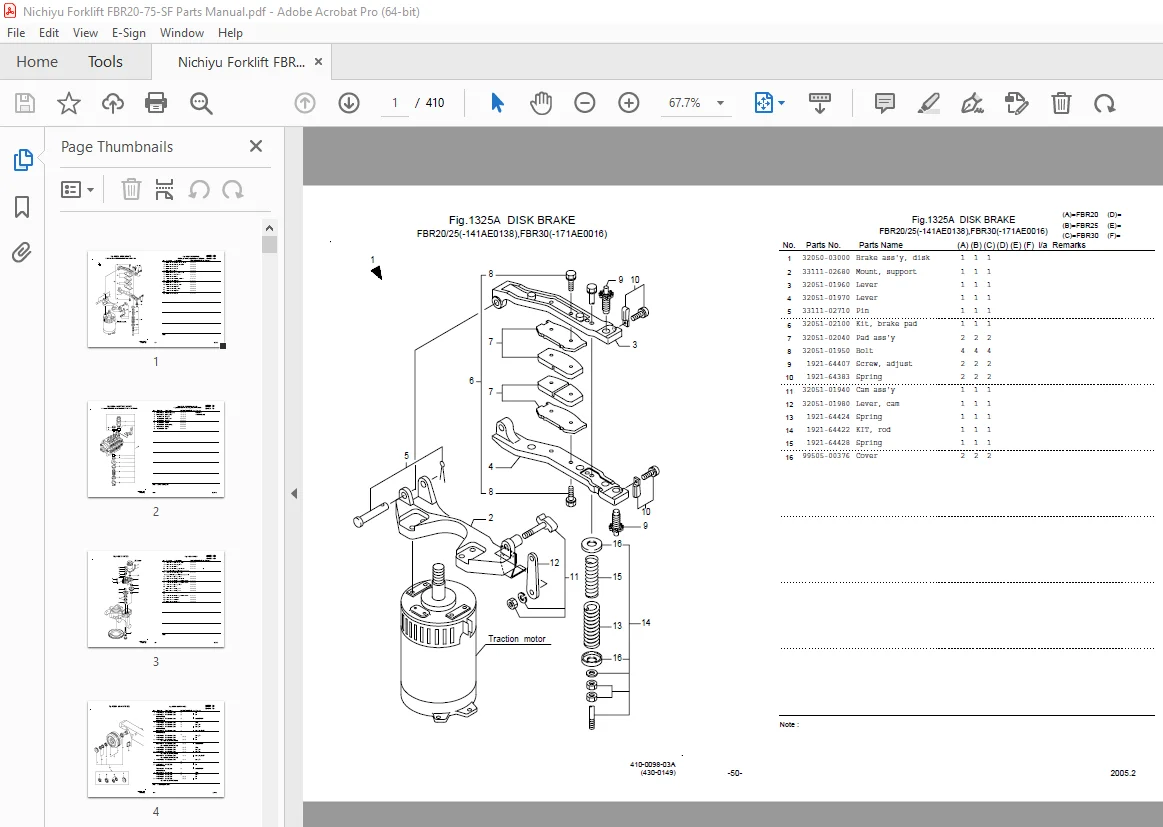
Task: Click the Delete trash toolbar icon
Action: point(1061,103)
